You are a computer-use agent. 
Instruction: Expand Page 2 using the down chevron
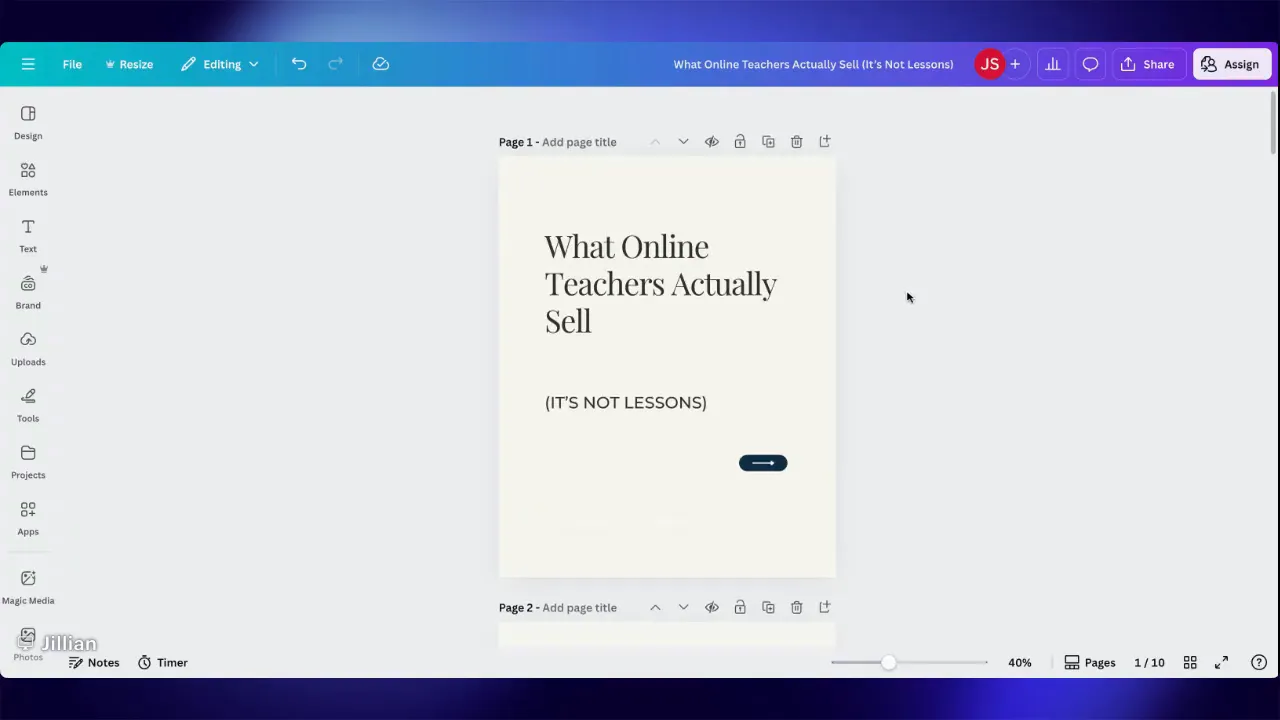(x=683, y=607)
